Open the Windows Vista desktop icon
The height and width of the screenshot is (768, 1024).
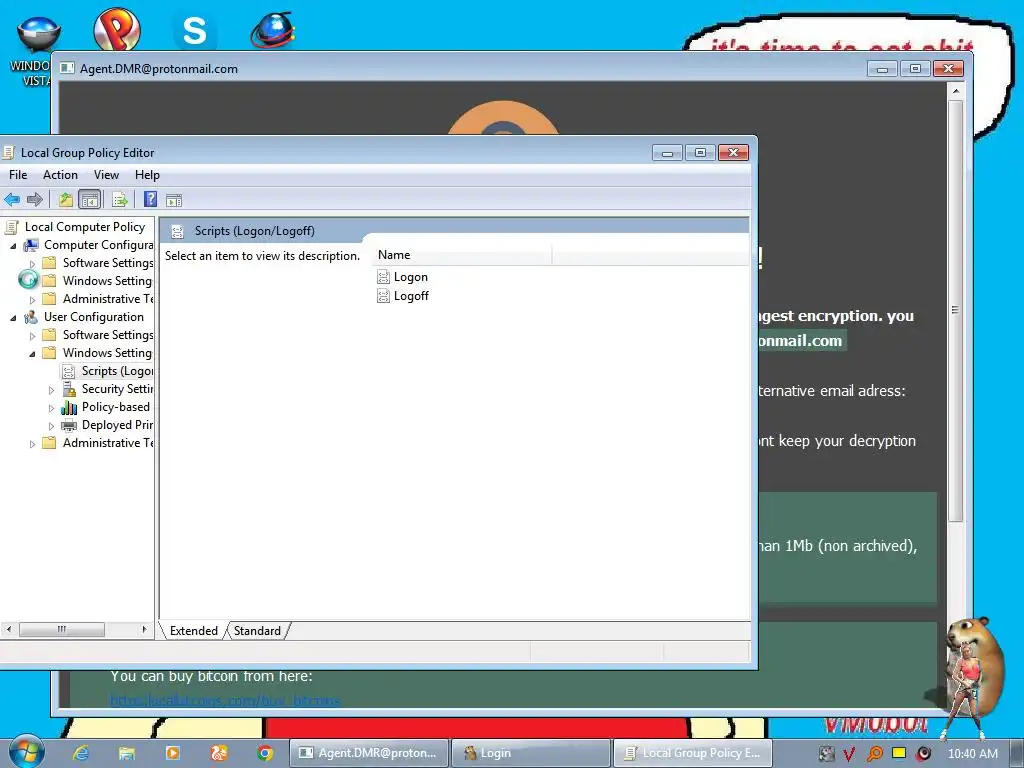(x=38, y=49)
